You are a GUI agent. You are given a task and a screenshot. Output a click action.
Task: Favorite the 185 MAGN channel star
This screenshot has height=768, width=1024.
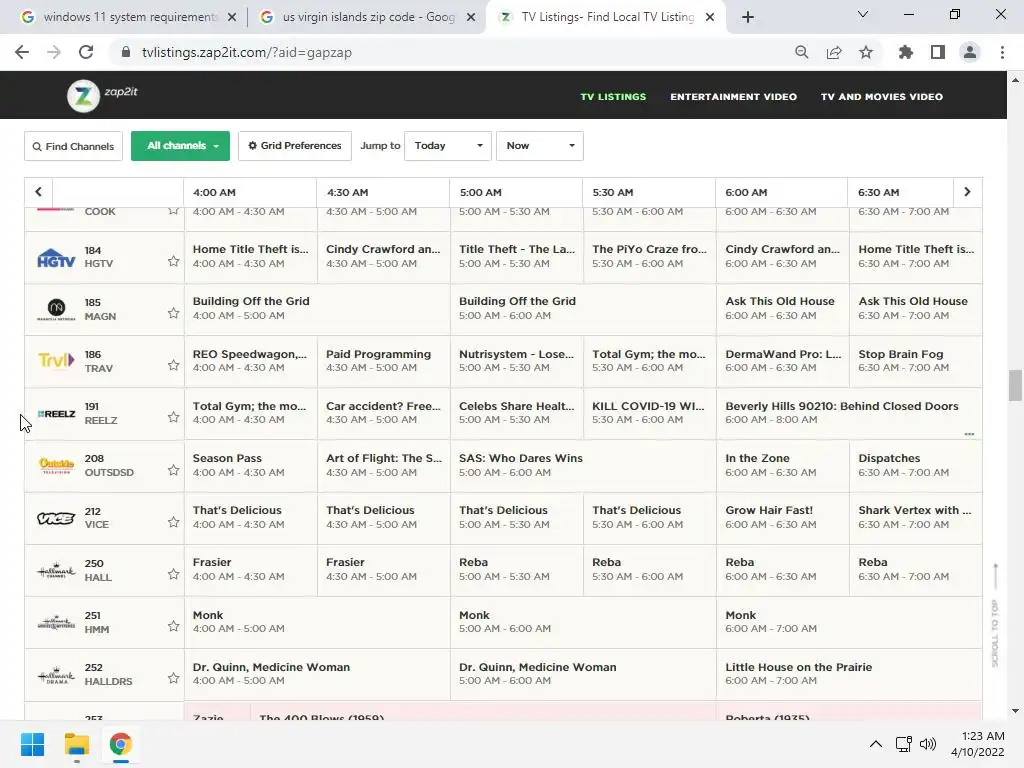pos(173,313)
